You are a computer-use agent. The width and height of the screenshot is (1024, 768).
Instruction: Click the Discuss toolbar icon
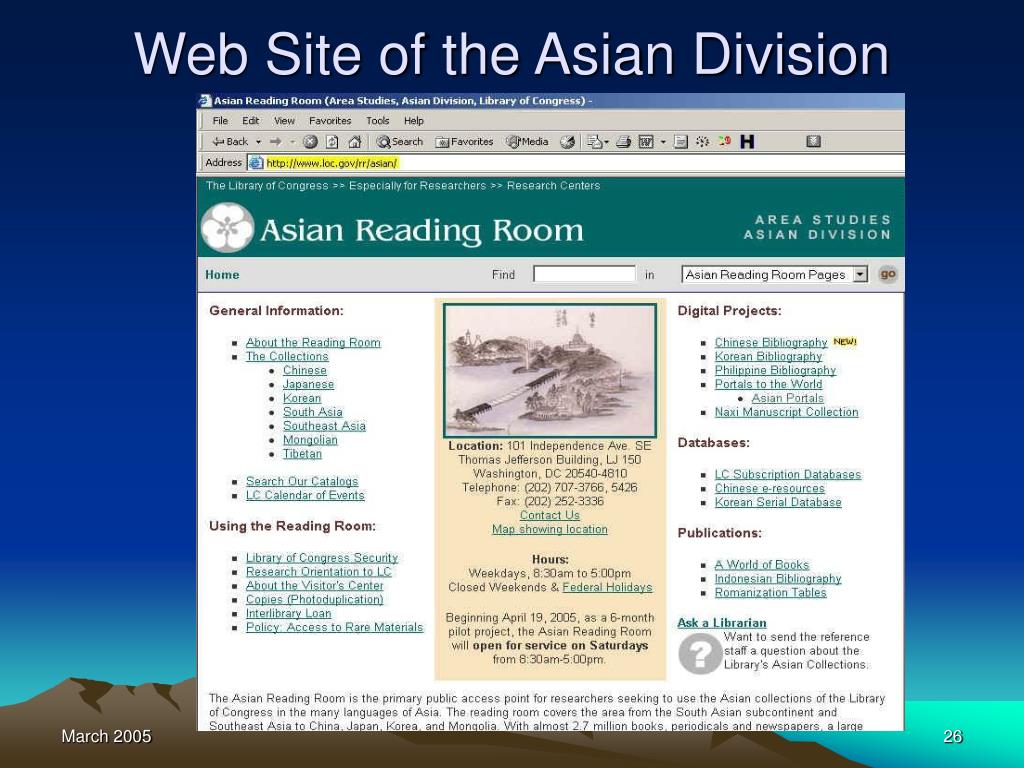tap(680, 142)
